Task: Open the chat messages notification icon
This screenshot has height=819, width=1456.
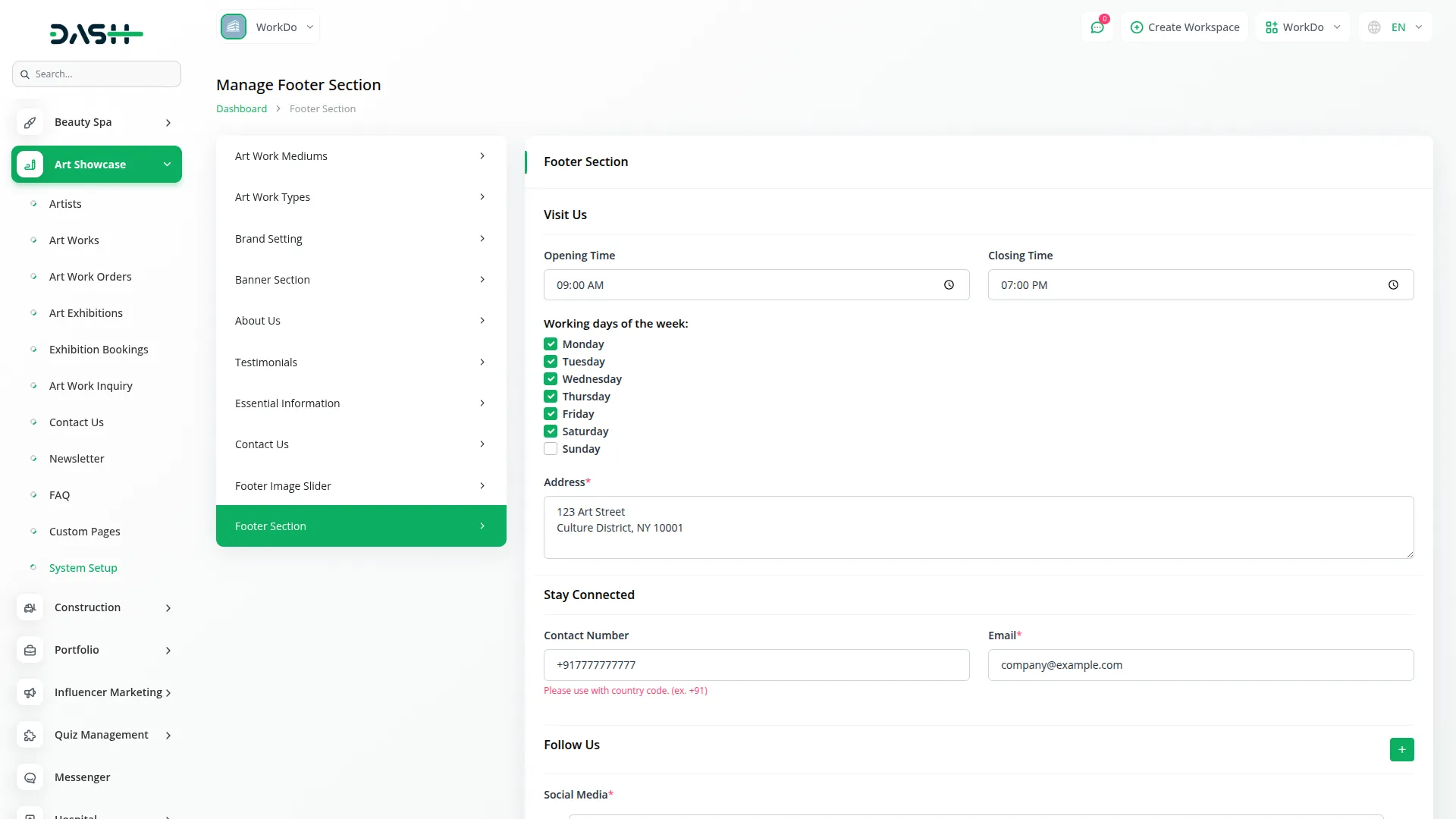Action: point(1097,27)
